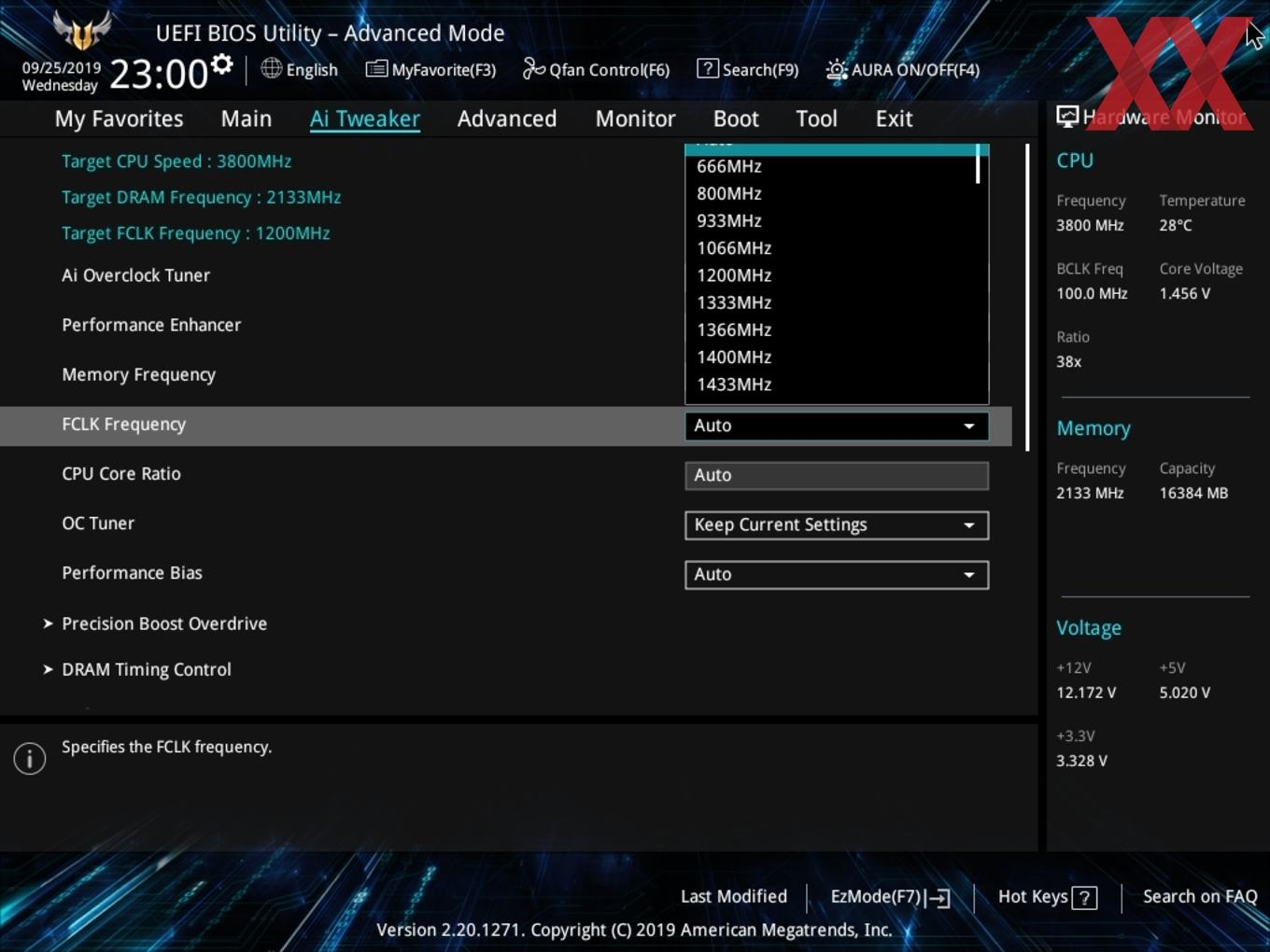
Task: Click the 09/25/2019 date text
Action: [62, 68]
